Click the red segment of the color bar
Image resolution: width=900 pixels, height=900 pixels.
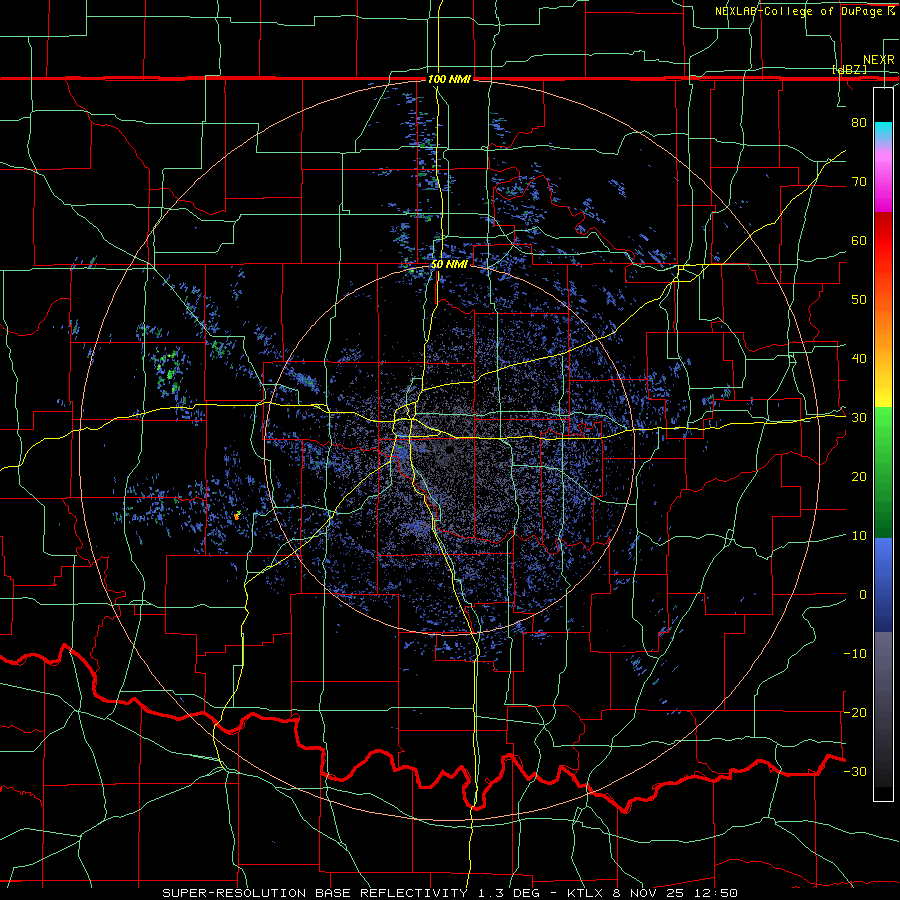point(883,247)
